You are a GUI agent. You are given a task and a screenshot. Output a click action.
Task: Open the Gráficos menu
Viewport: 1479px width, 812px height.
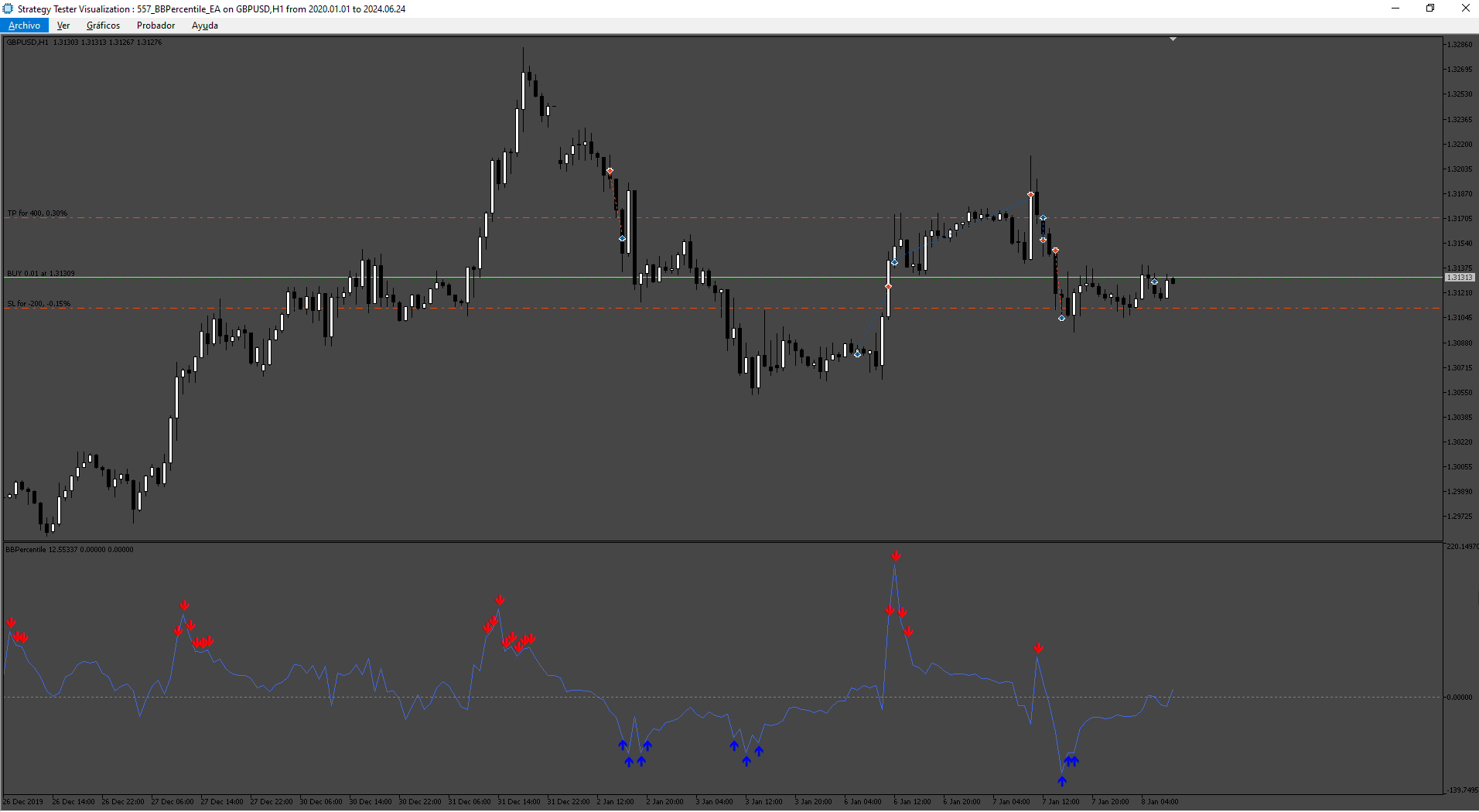[103, 26]
